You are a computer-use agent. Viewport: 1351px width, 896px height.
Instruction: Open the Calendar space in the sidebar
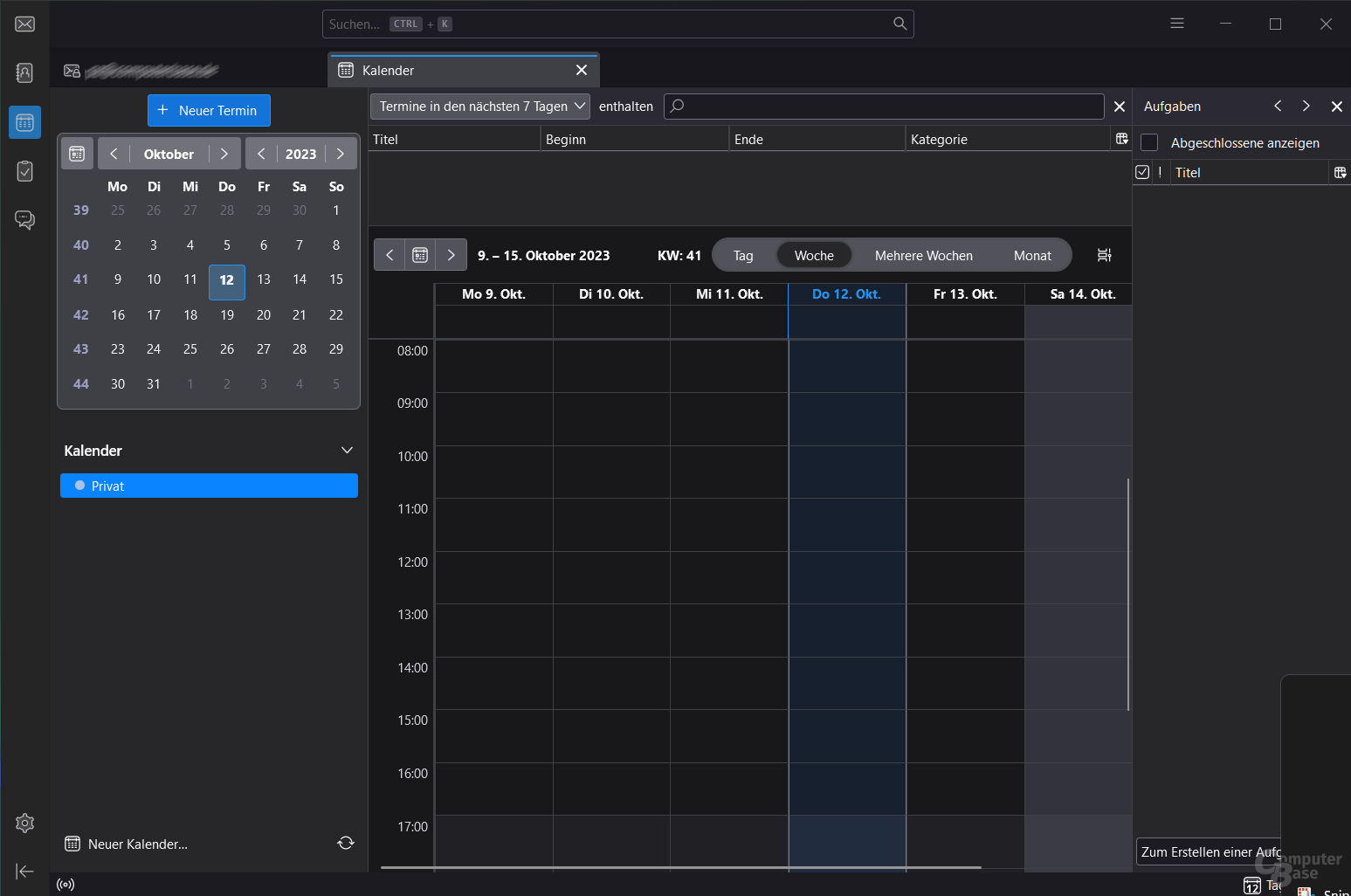tap(24, 122)
